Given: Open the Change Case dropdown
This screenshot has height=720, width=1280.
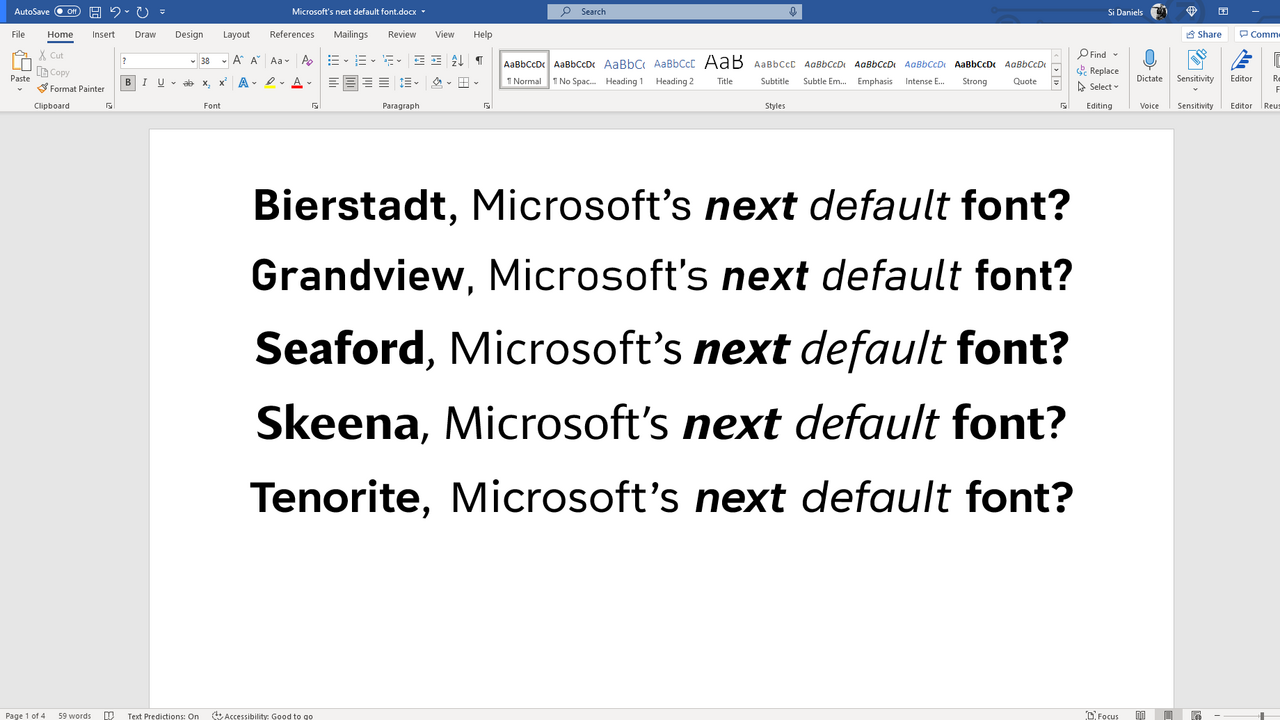Looking at the screenshot, I should pyautogui.click(x=280, y=61).
